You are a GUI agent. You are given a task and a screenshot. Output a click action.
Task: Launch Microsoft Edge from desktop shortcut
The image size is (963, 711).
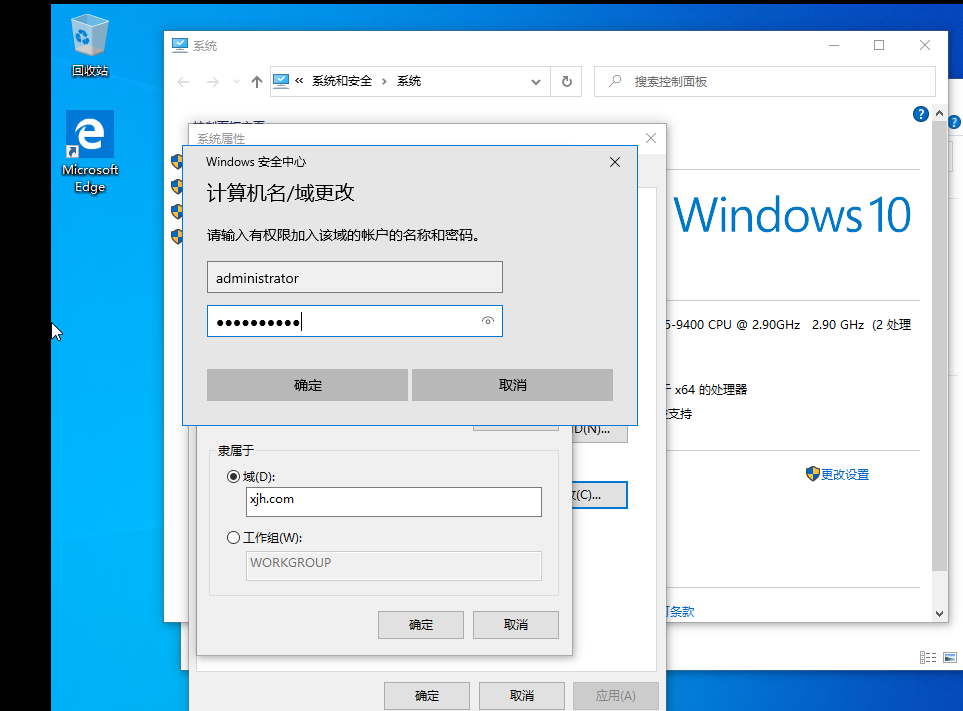(x=90, y=152)
